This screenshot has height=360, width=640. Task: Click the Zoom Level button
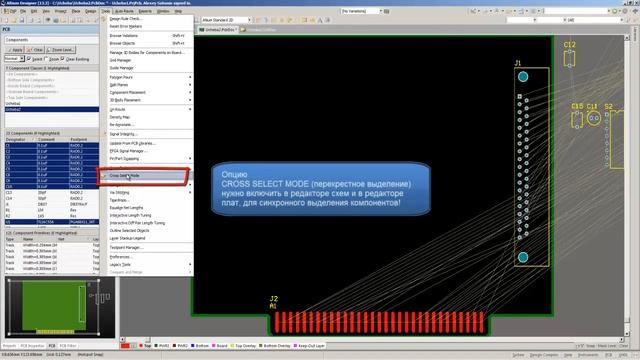click(x=60, y=50)
